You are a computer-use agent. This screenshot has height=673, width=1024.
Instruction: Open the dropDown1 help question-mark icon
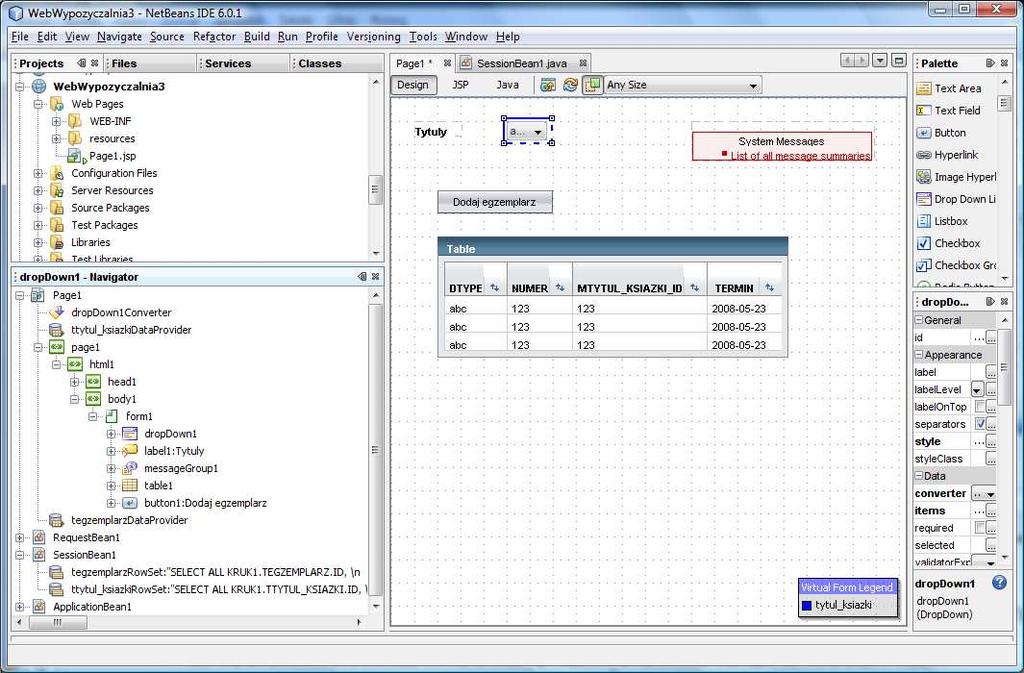(999, 582)
